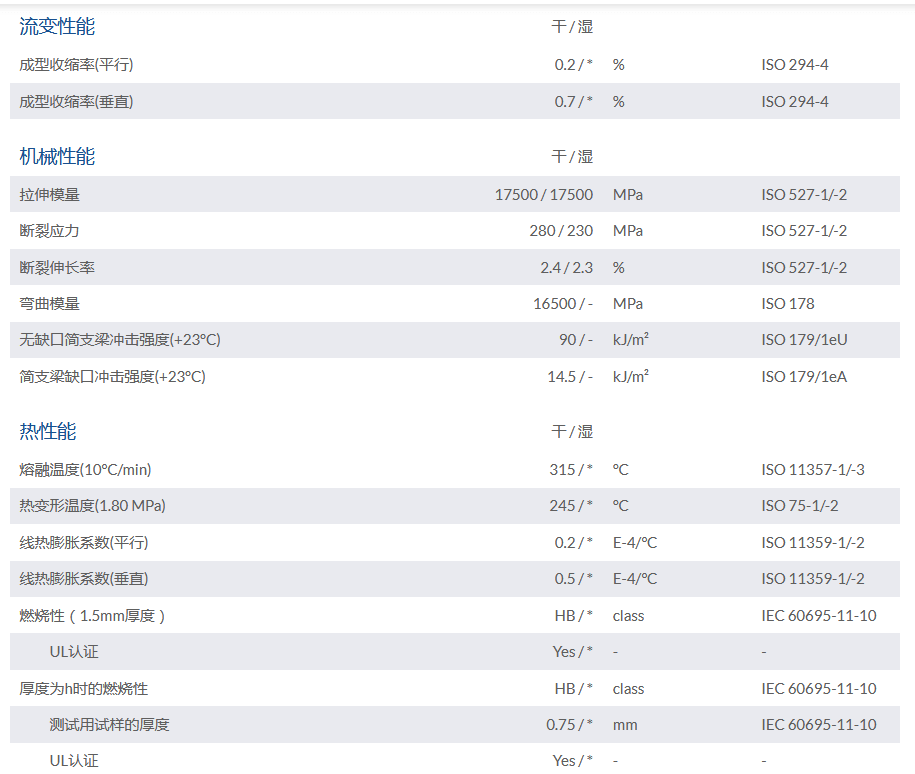Select the 燃烧性（1.5mm厚度）label
Screen dimensions: 915x774
tap(92, 616)
